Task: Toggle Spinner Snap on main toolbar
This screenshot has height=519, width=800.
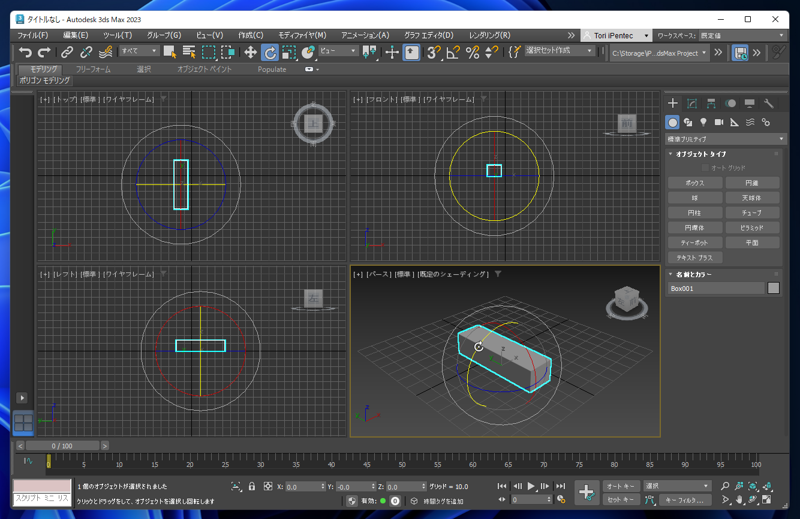Action: coord(491,52)
